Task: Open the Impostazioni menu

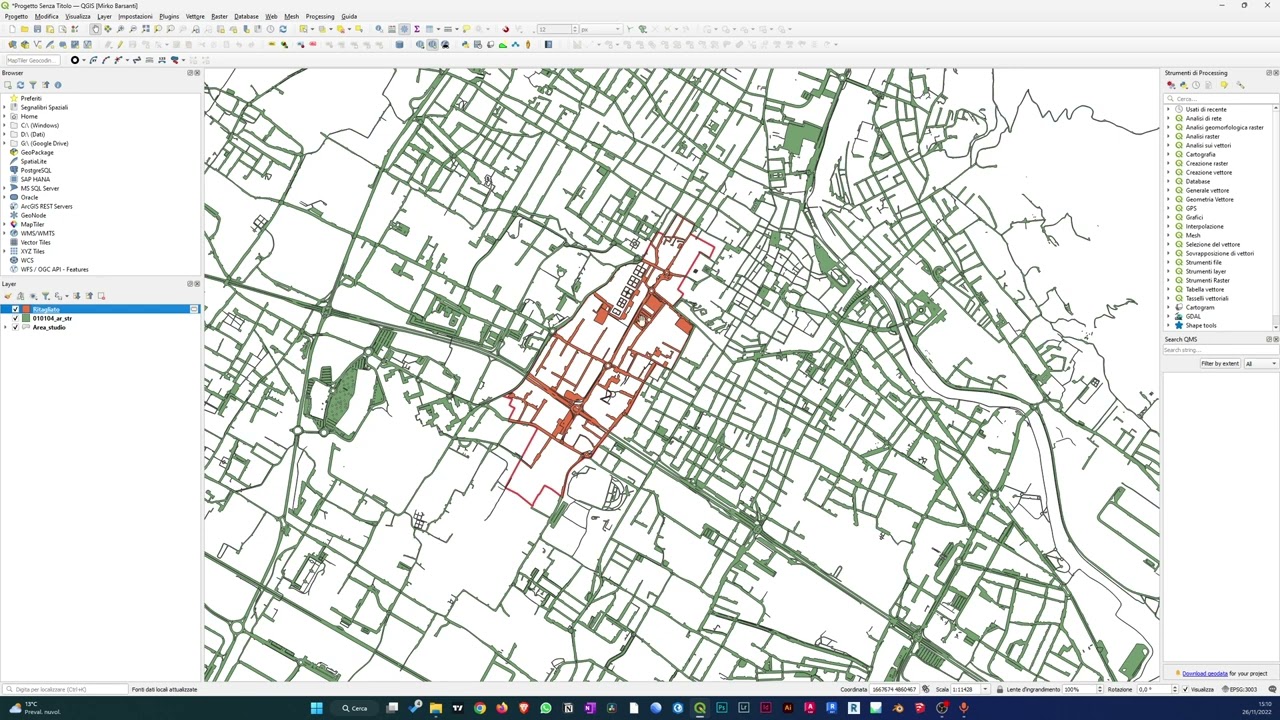Action: [135, 16]
